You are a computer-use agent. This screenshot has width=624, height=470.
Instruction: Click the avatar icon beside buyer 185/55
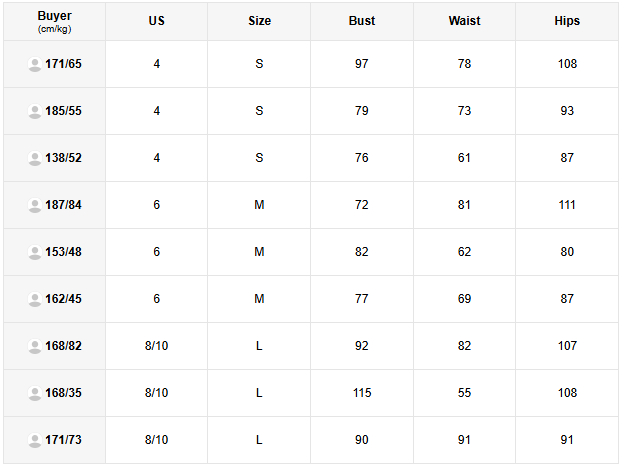click(35, 111)
